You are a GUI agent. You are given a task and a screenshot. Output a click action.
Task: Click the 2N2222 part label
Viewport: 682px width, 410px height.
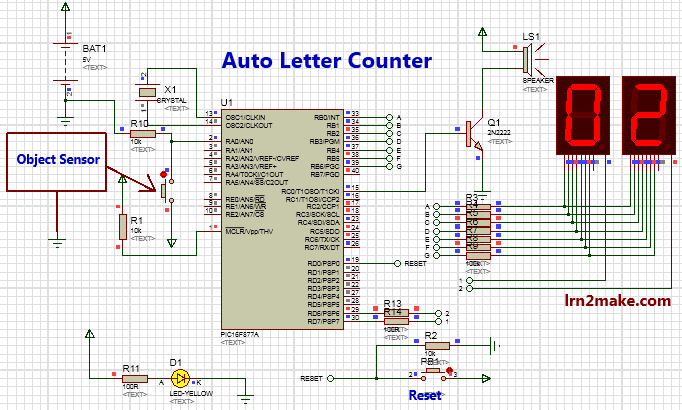(x=499, y=132)
